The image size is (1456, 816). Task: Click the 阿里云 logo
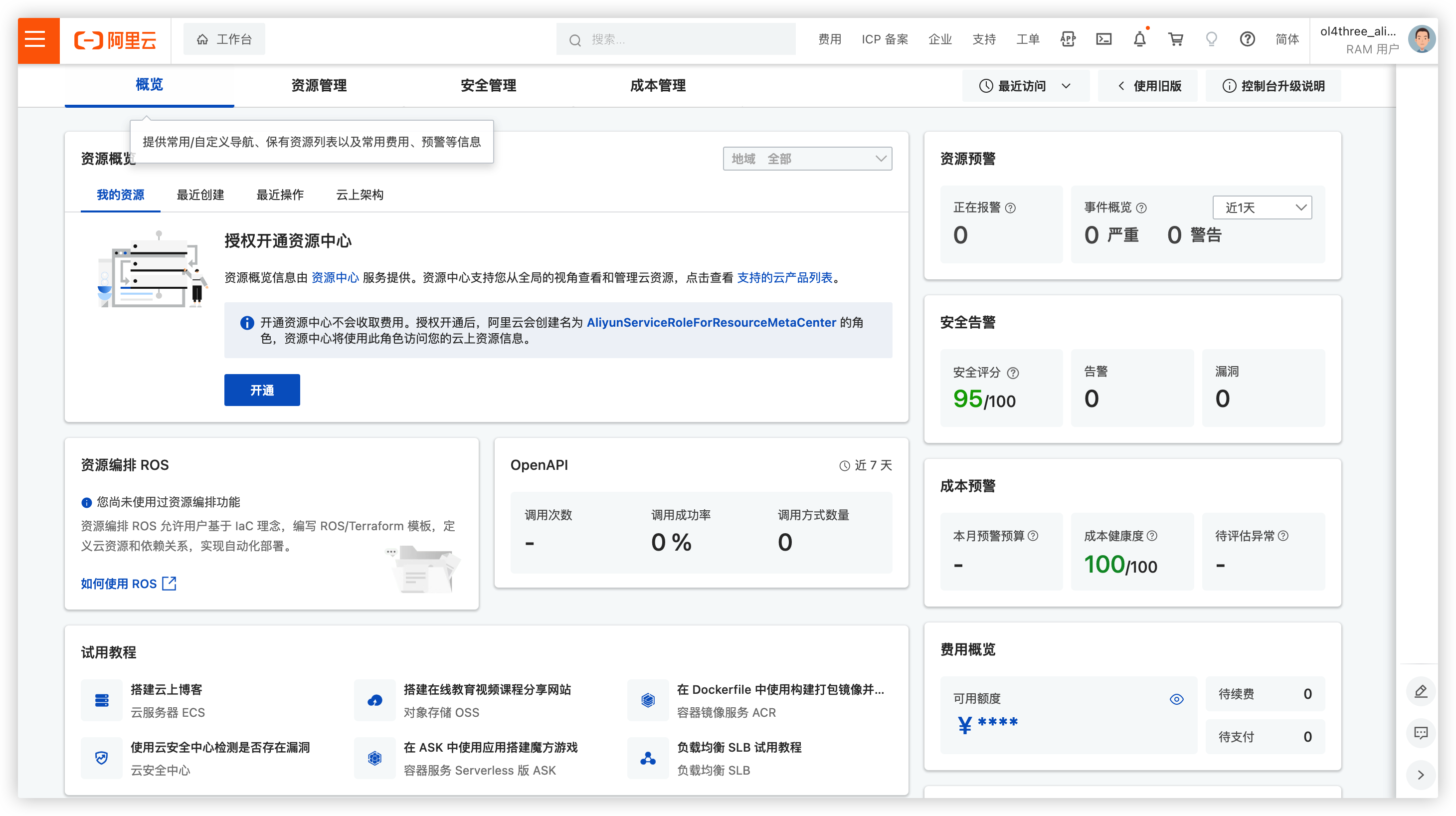[115, 40]
